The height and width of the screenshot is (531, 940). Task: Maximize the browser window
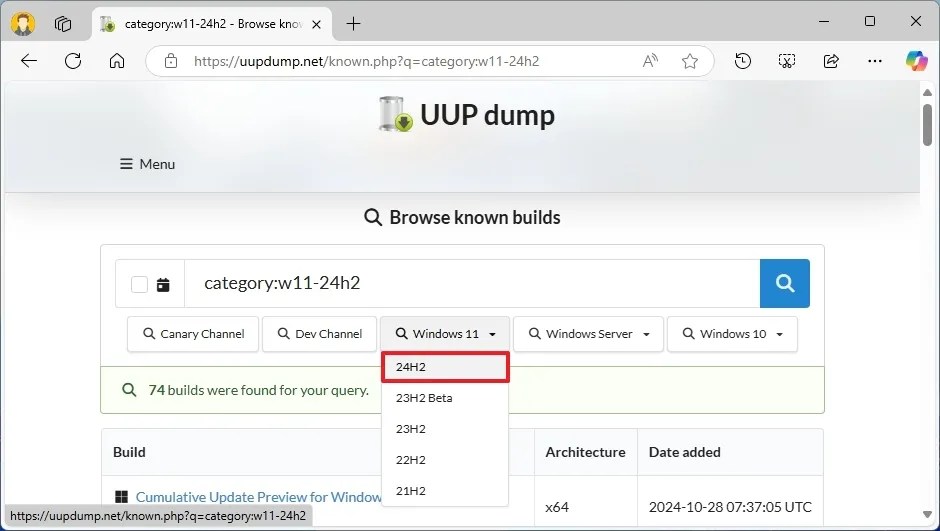pyautogui.click(x=870, y=22)
